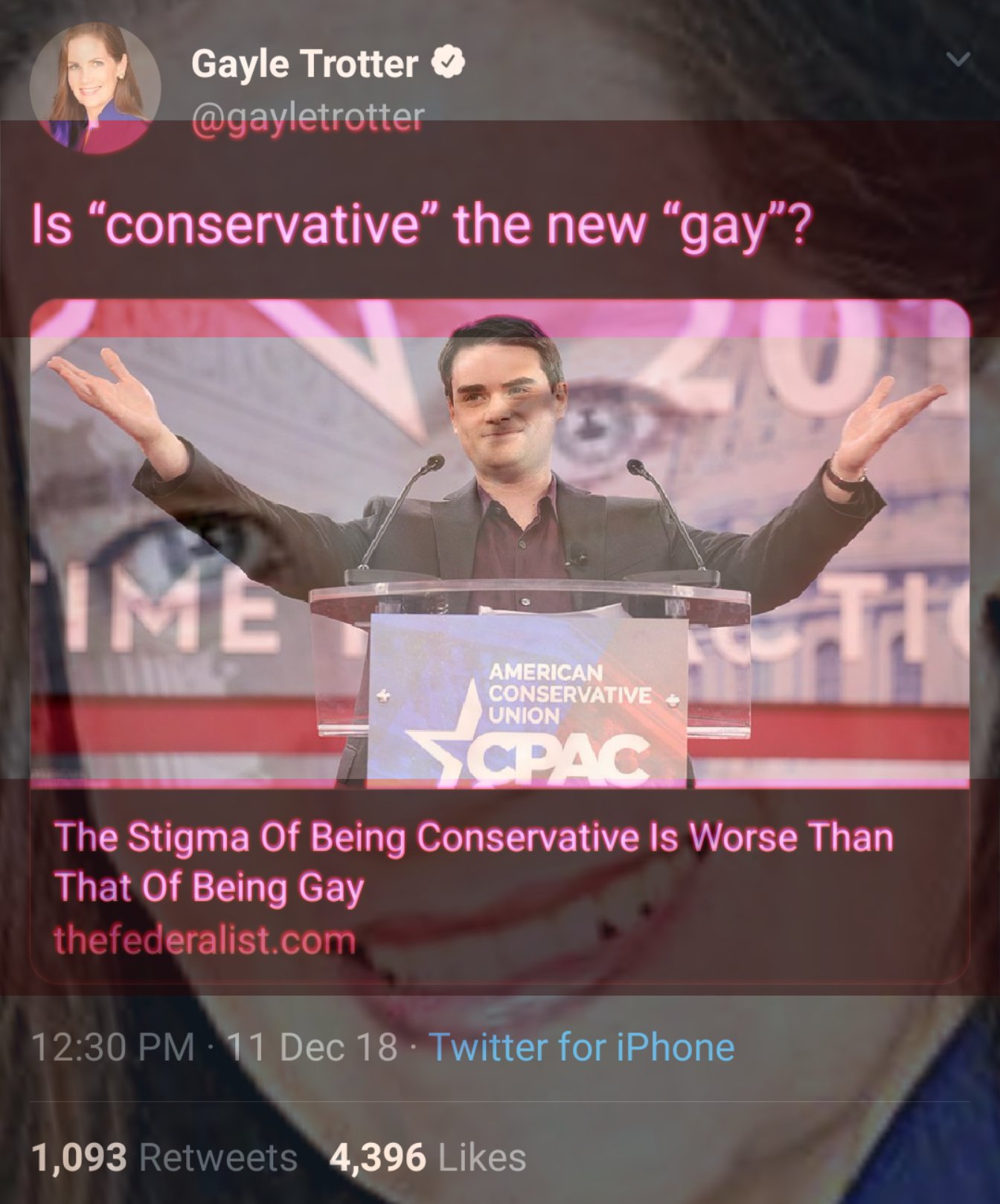
Task: Open the Twitter for iPhone source link
Action: point(583,1047)
